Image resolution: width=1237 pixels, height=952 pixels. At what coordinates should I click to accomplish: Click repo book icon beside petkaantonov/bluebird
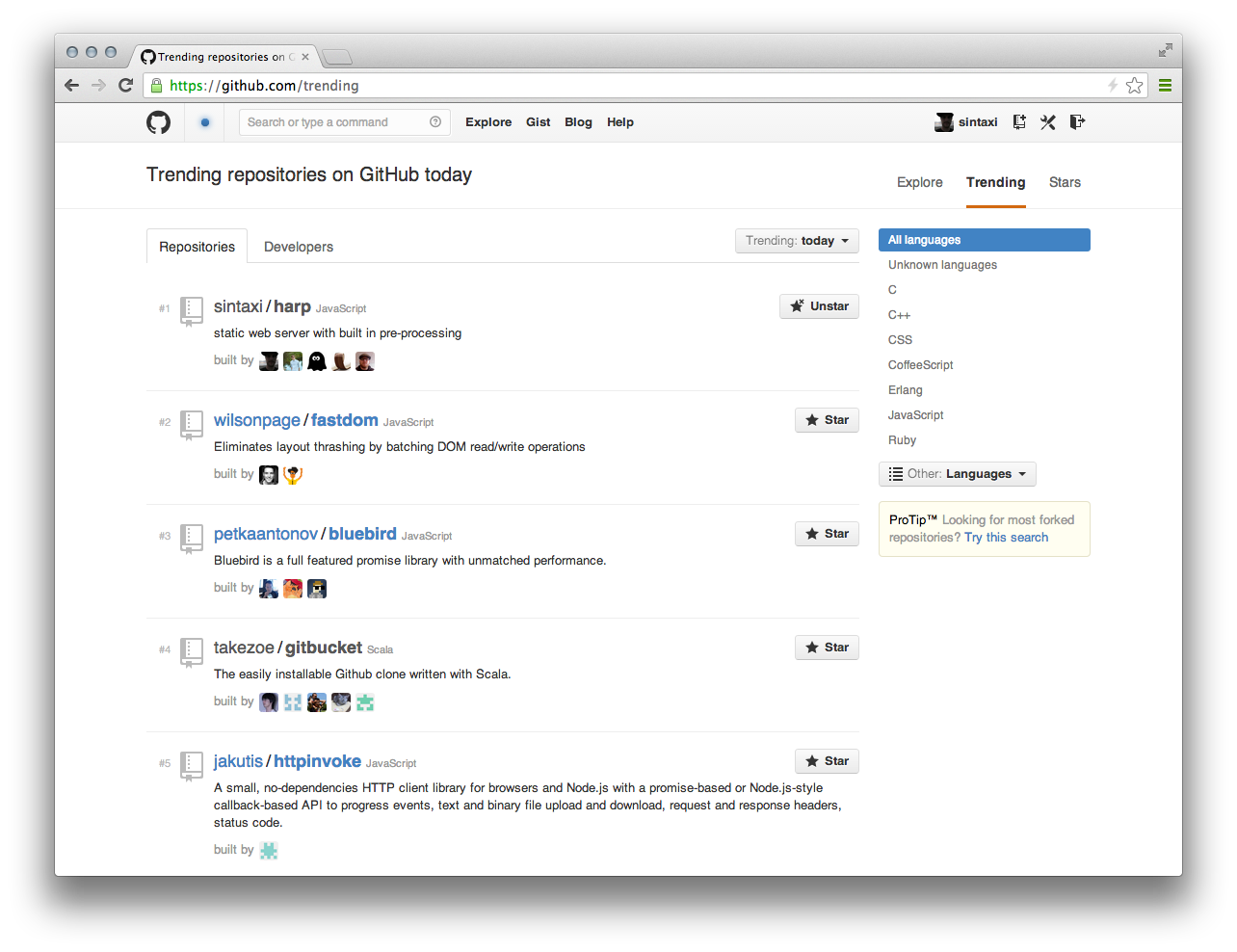tap(192, 539)
